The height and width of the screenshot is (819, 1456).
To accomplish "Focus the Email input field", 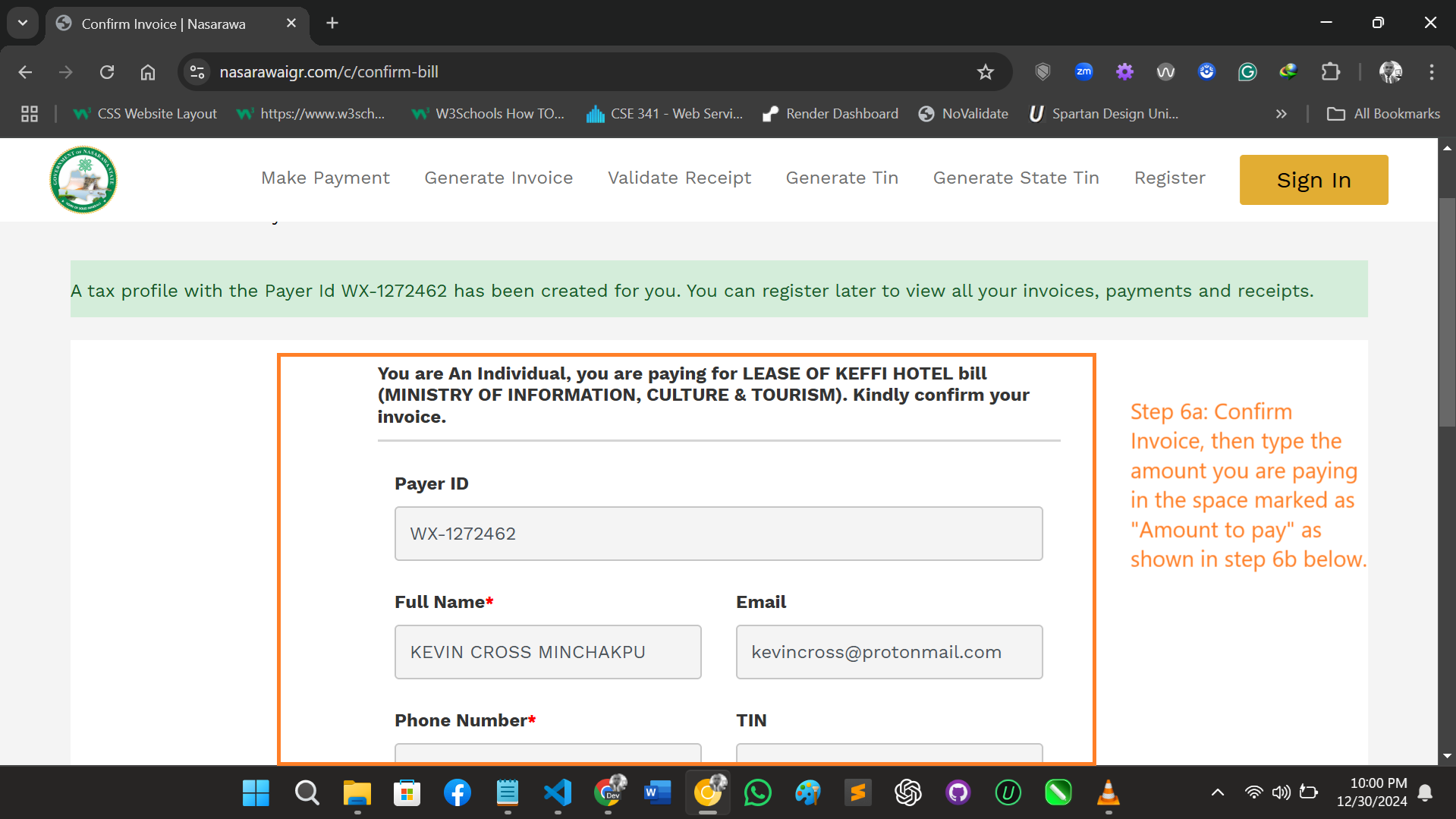I will [x=889, y=652].
